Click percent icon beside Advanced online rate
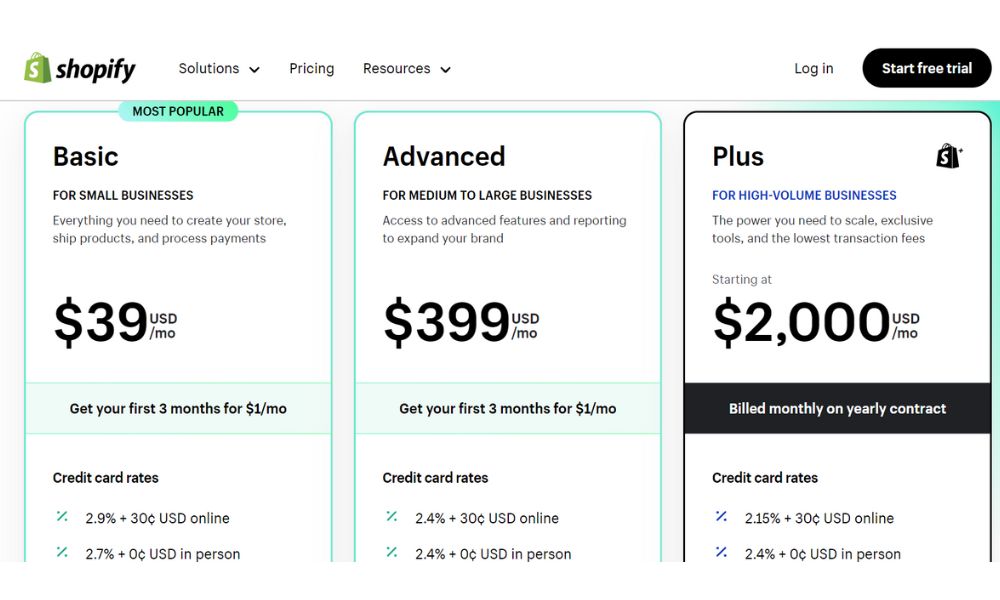 pyautogui.click(x=392, y=517)
